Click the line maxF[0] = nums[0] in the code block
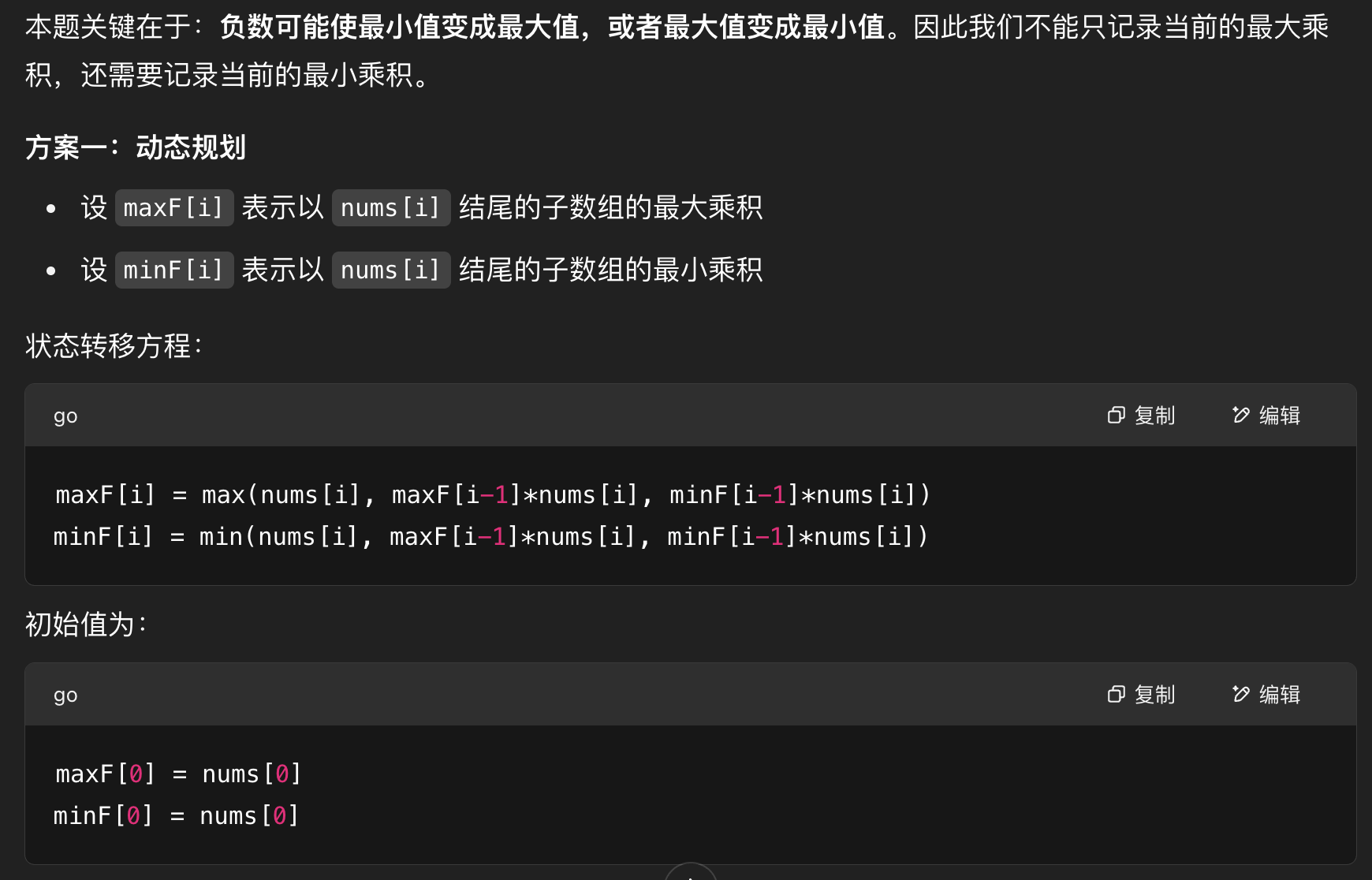Screen dimensions: 1372x880 tap(177, 774)
